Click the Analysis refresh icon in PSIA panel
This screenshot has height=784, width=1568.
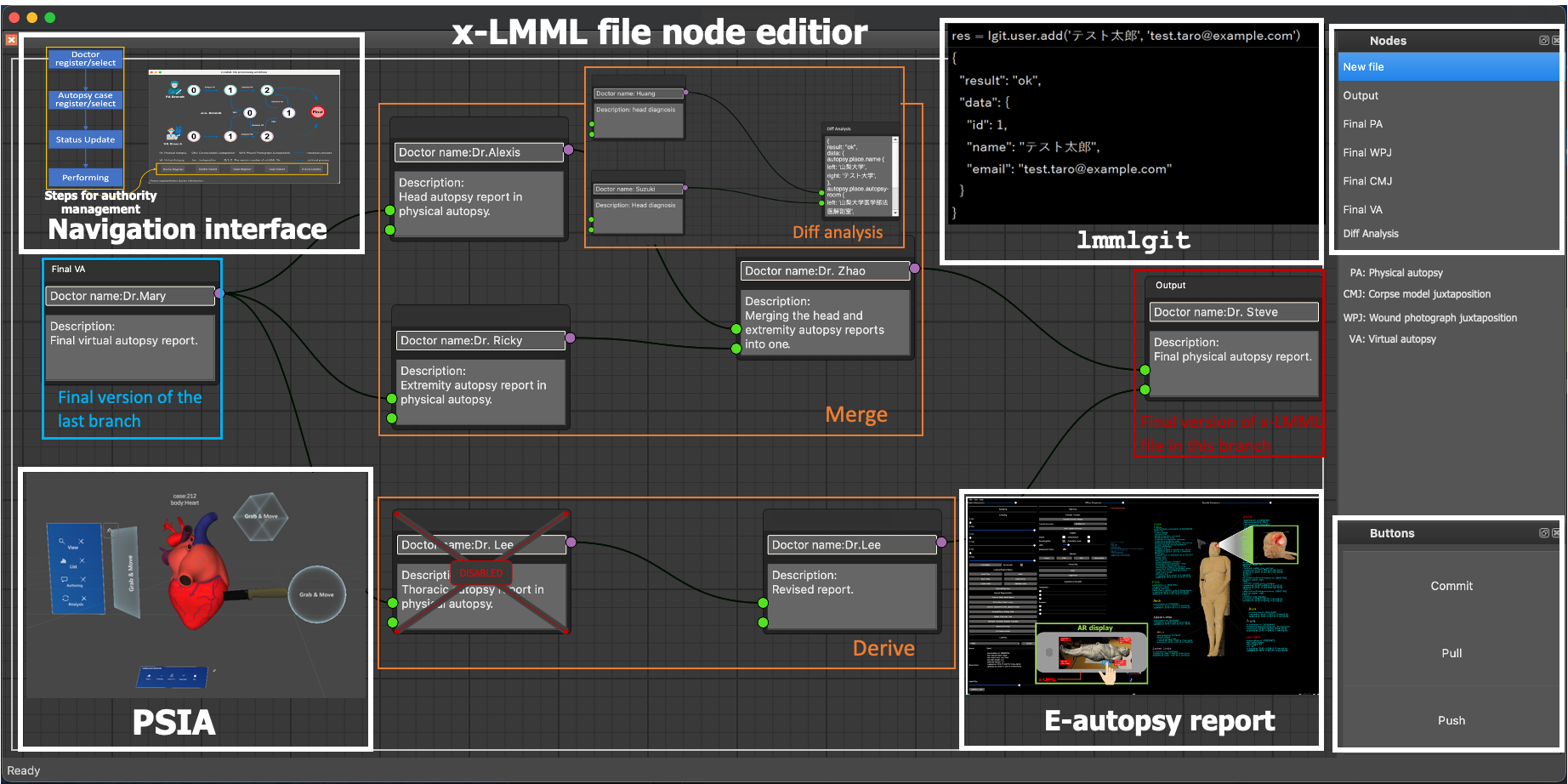65,599
